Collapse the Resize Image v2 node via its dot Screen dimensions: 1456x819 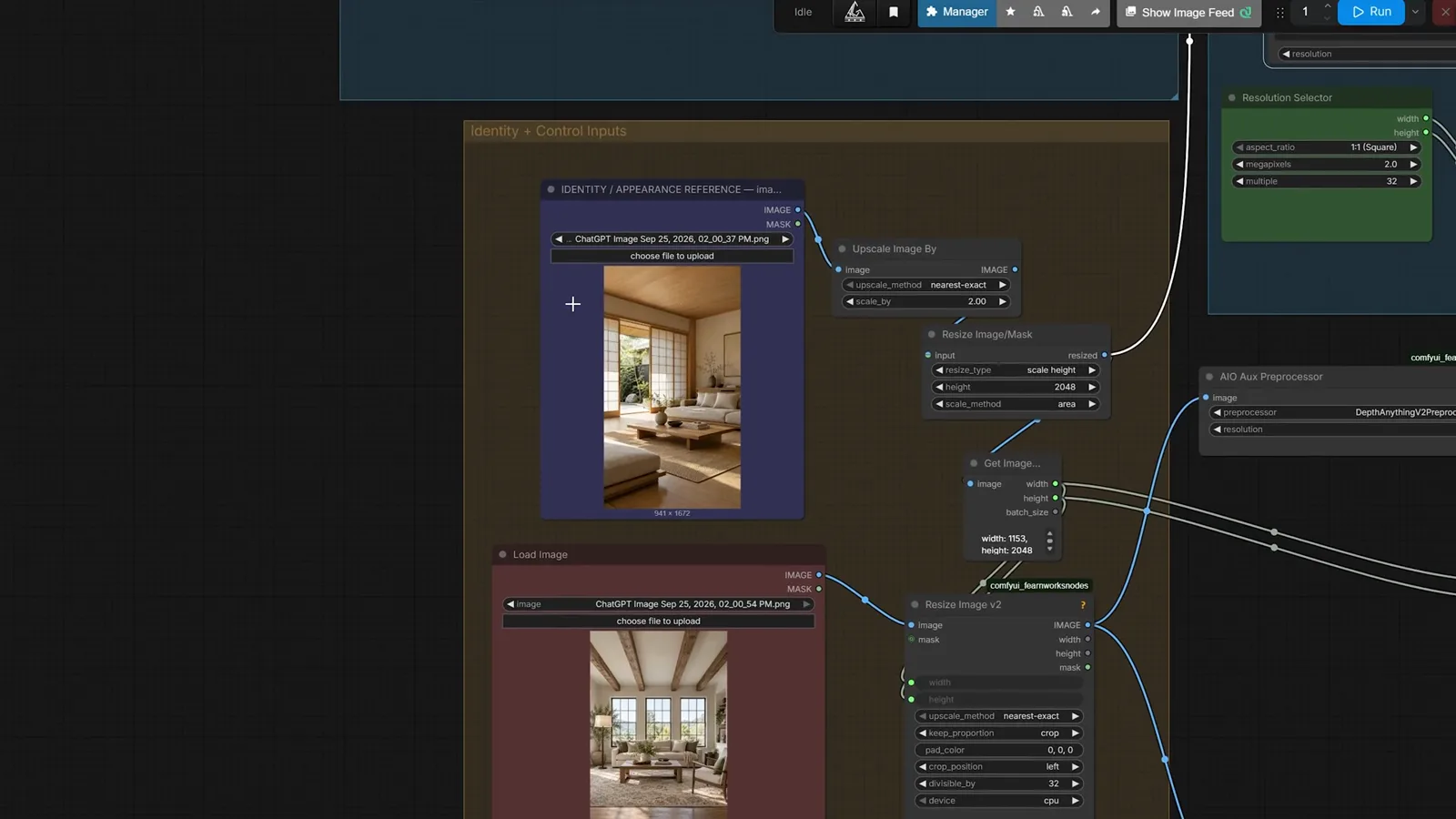pyautogui.click(x=915, y=605)
